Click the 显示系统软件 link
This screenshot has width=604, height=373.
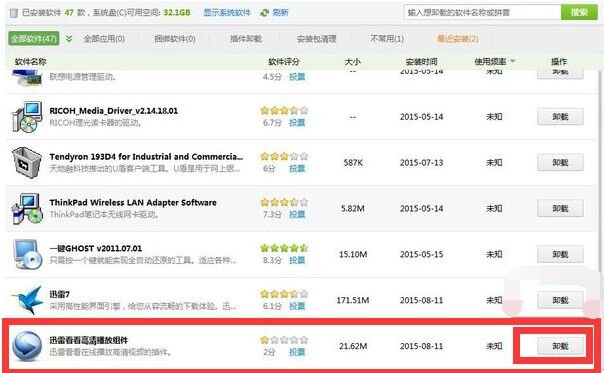click(x=227, y=13)
